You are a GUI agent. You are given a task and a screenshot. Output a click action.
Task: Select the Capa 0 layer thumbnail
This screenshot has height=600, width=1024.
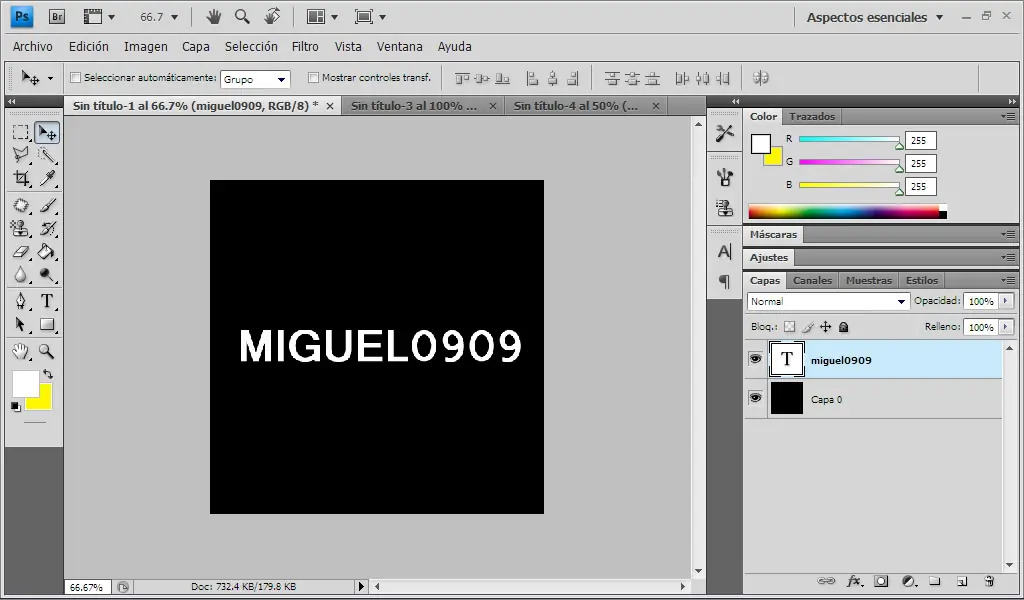(786, 398)
